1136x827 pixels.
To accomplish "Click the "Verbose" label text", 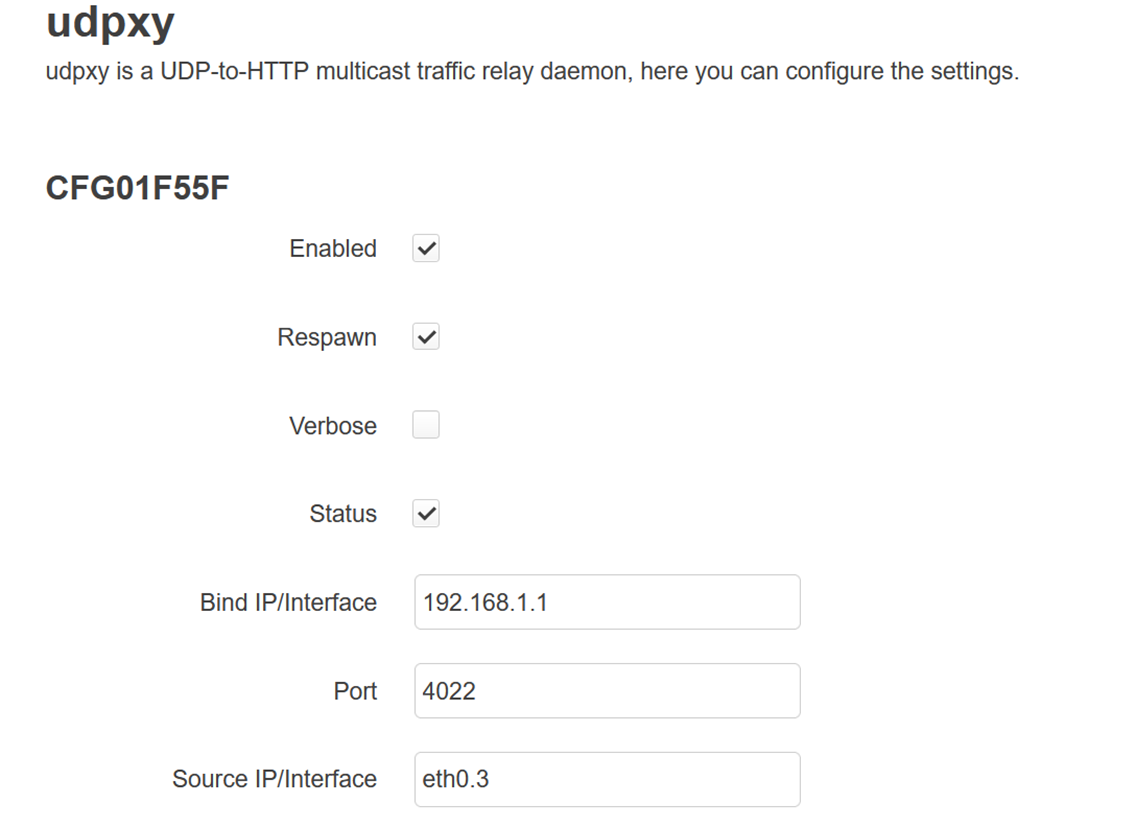I will click(x=333, y=426).
